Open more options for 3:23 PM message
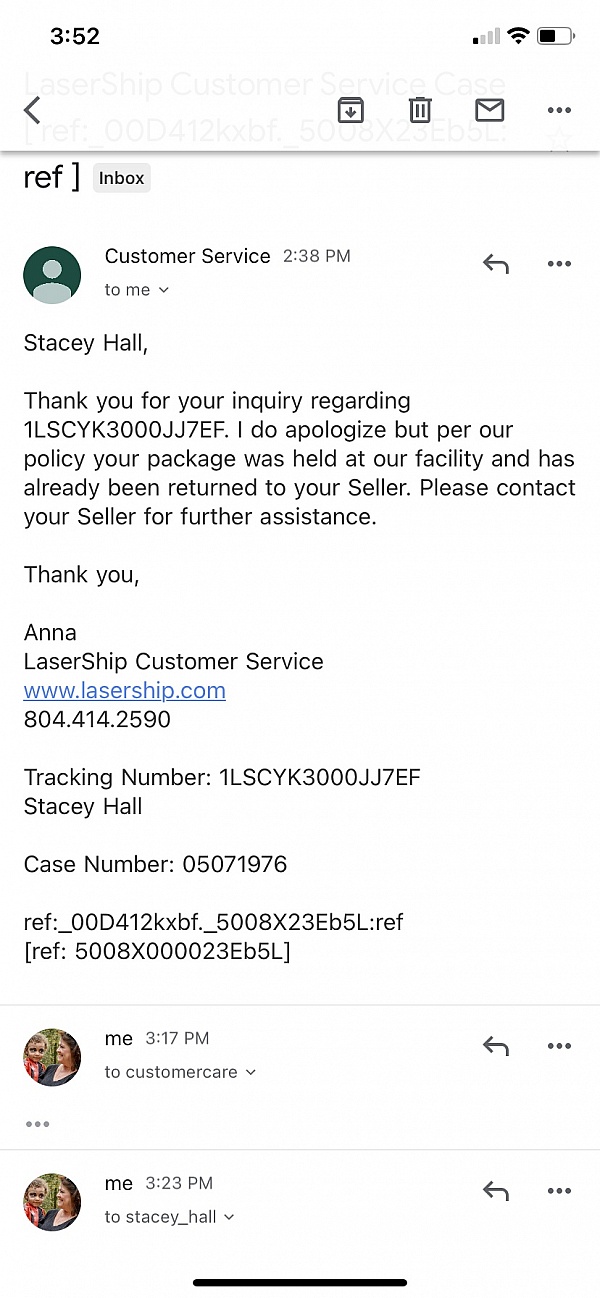Image resolution: width=600 pixels, height=1298 pixels. click(x=558, y=1191)
